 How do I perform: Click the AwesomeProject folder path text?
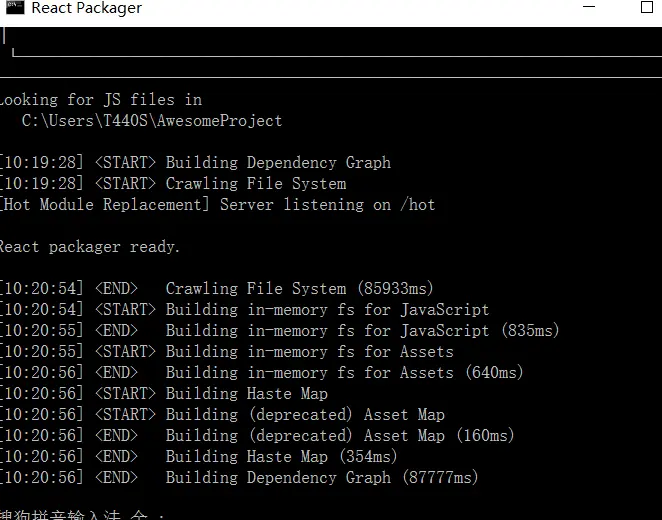[x=158, y=121]
